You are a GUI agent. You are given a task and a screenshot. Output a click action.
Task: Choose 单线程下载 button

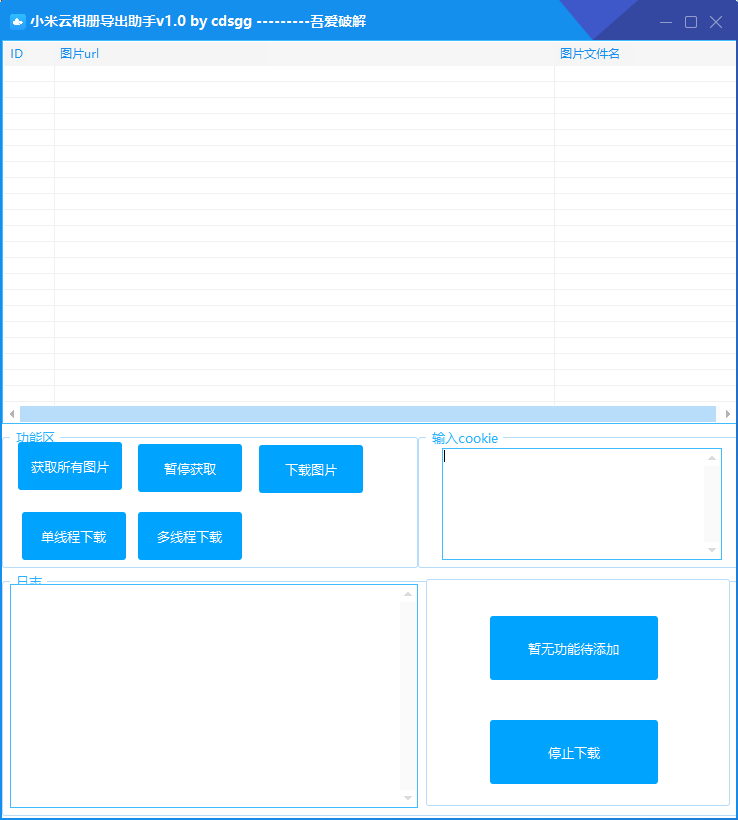tap(74, 536)
